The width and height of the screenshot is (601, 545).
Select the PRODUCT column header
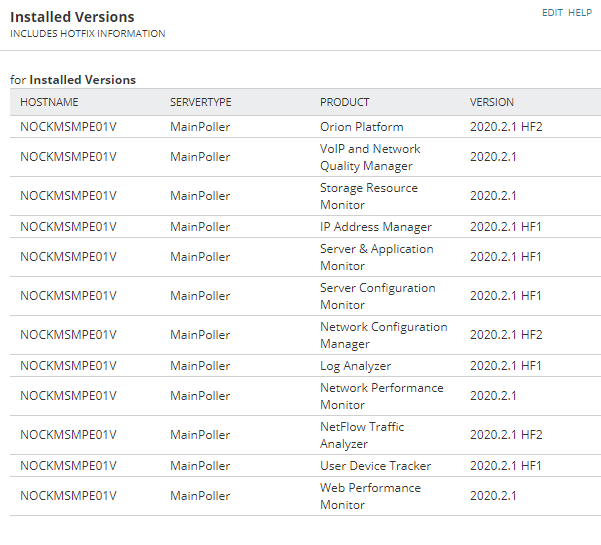tap(344, 102)
